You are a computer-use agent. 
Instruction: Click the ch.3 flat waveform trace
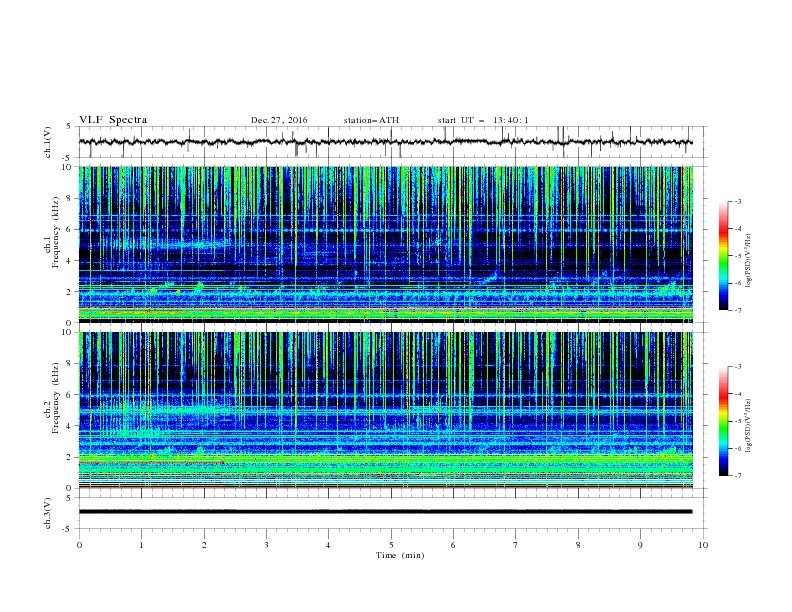click(386, 512)
